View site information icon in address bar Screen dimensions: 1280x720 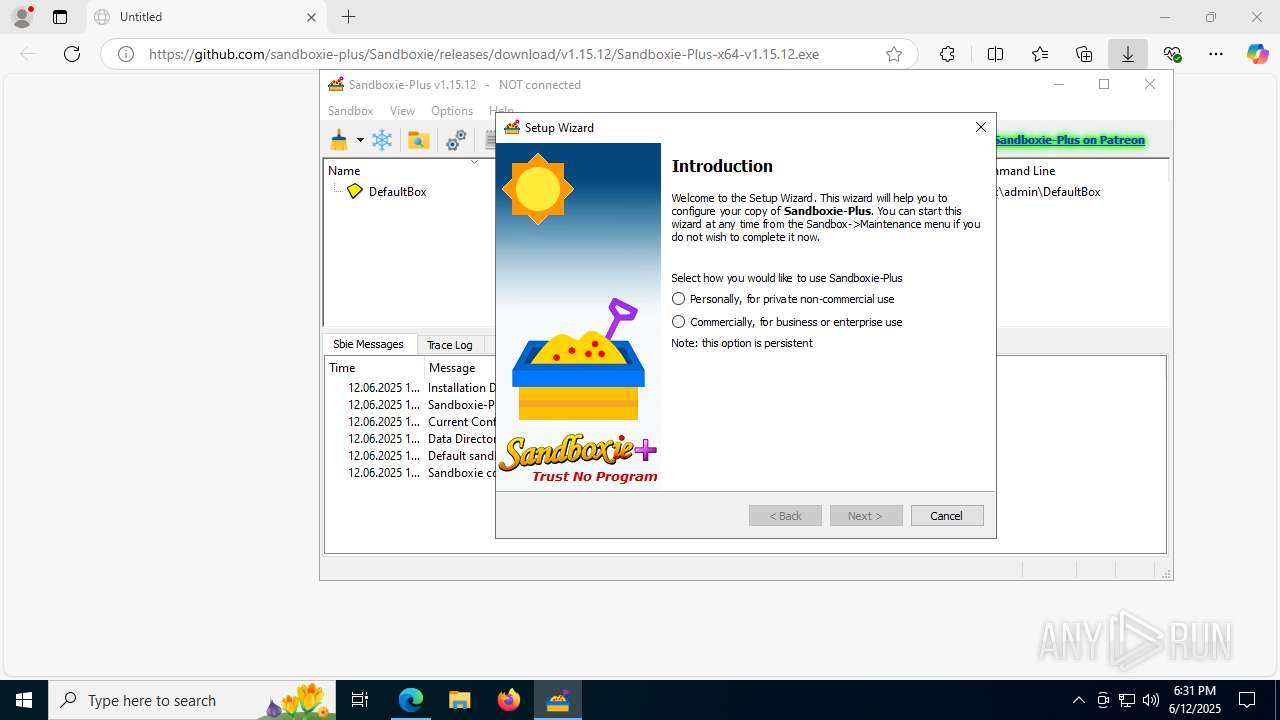tap(126, 54)
